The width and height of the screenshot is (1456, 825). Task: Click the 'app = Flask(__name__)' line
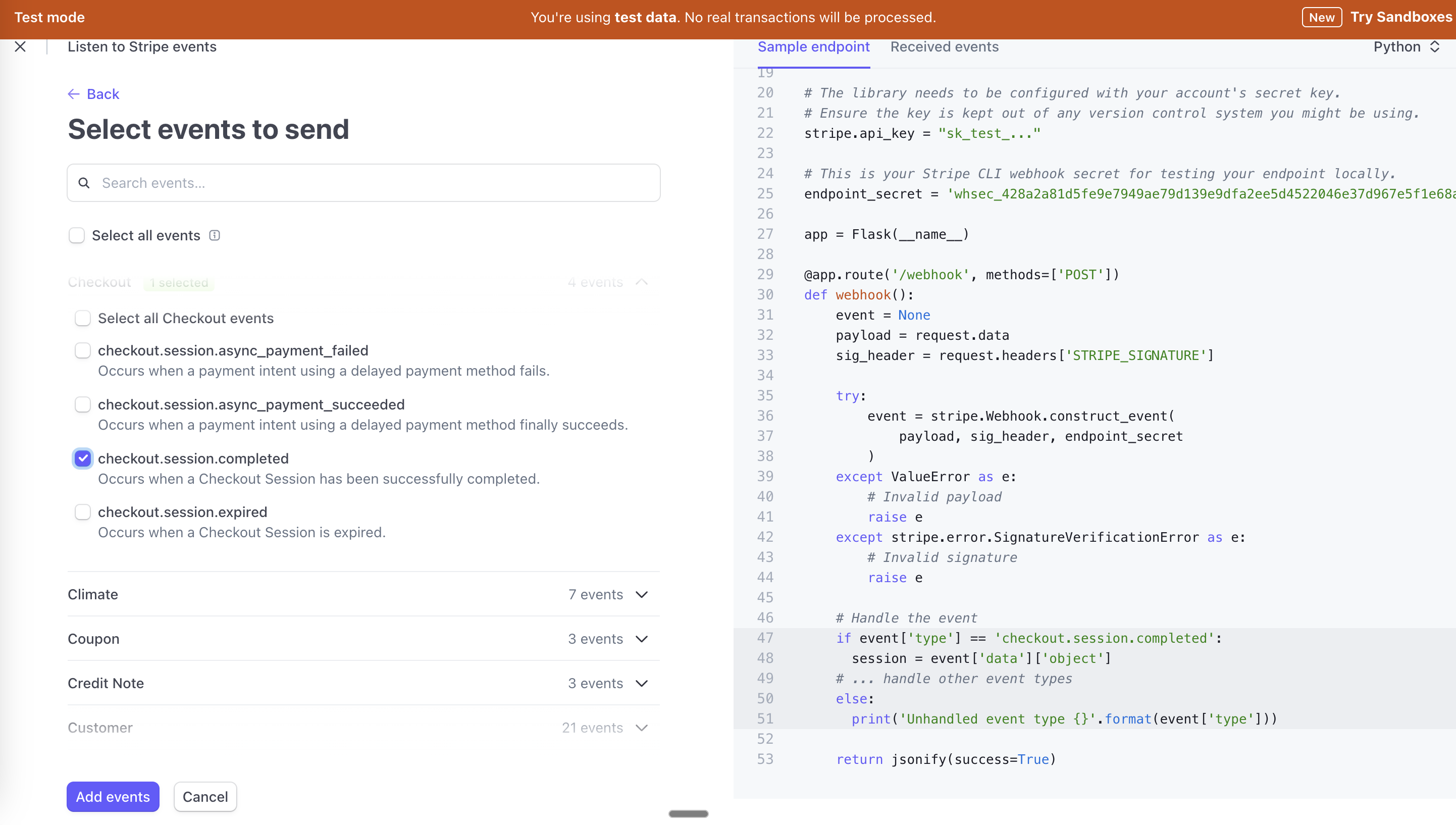point(887,234)
